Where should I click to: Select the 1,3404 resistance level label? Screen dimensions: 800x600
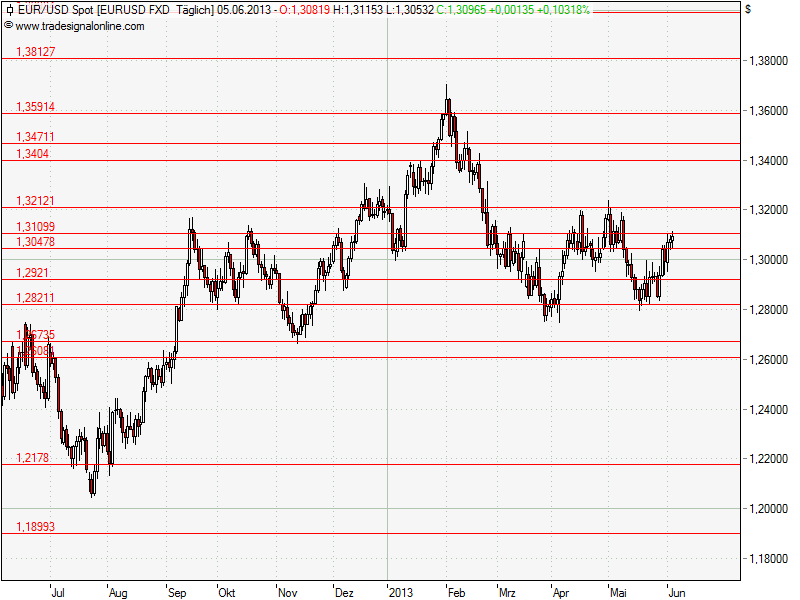33,153
